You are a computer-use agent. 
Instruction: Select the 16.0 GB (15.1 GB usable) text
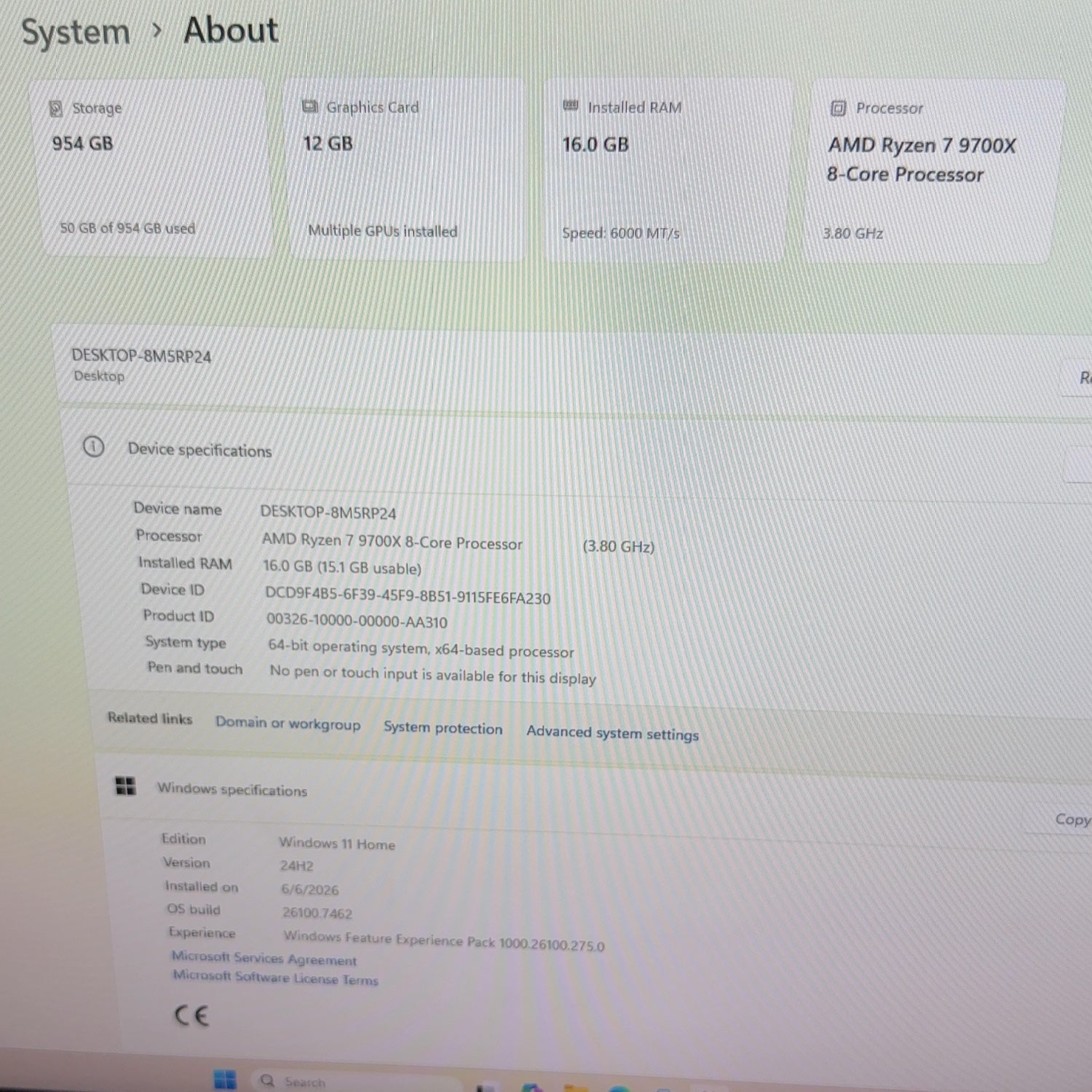click(x=342, y=567)
